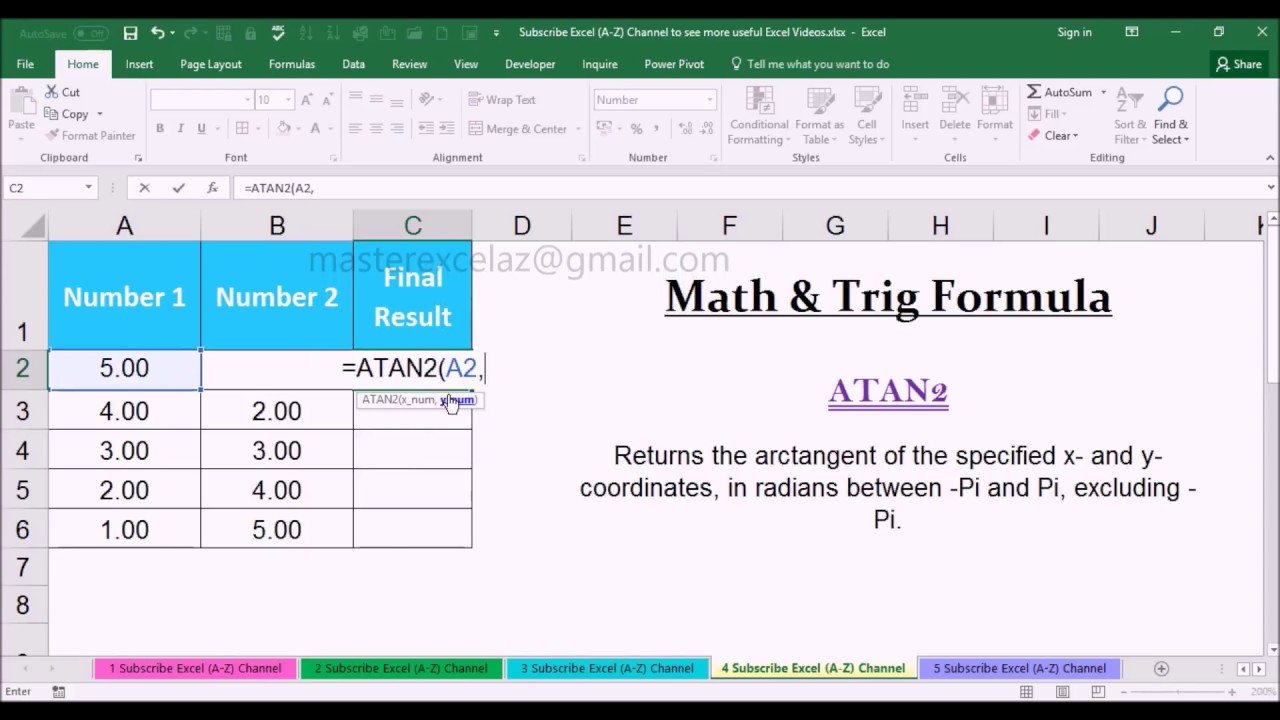Switch to the Page Layout tab
The height and width of the screenshot is (720, 1280).
point(211,64)
